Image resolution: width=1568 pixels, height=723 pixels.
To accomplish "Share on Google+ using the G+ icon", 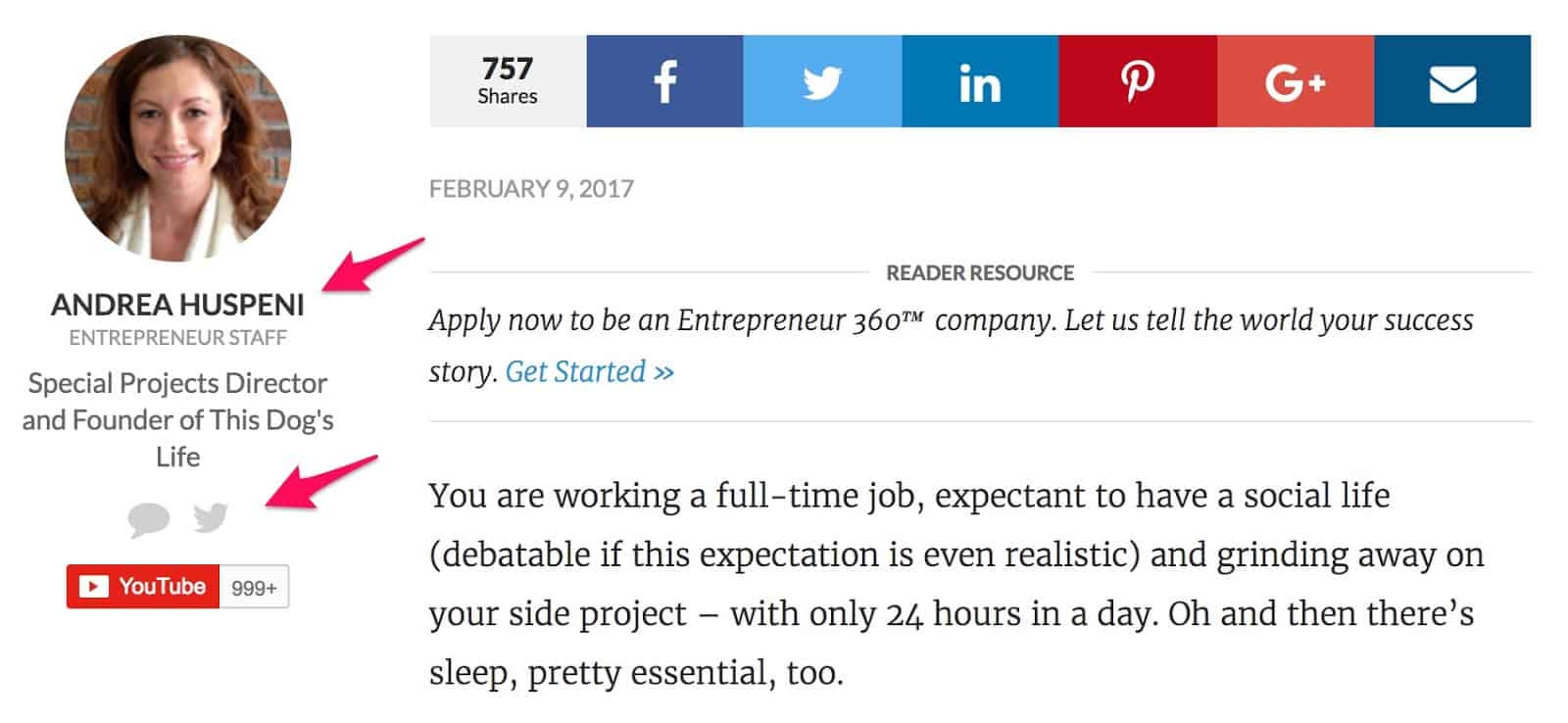I will 1295,81.
